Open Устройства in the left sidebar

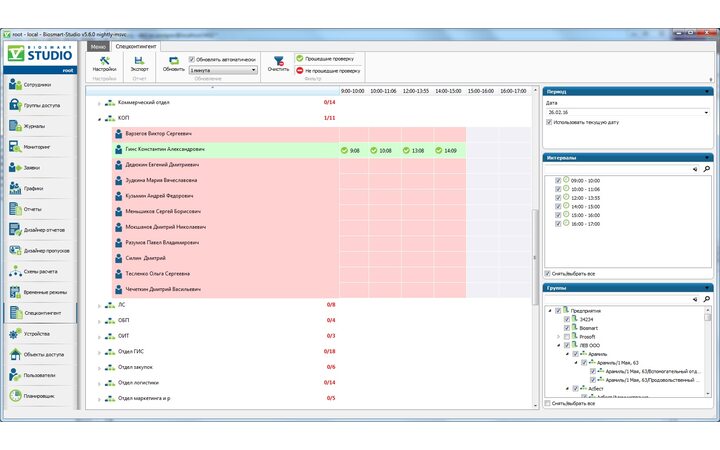[x=38, y=334]
